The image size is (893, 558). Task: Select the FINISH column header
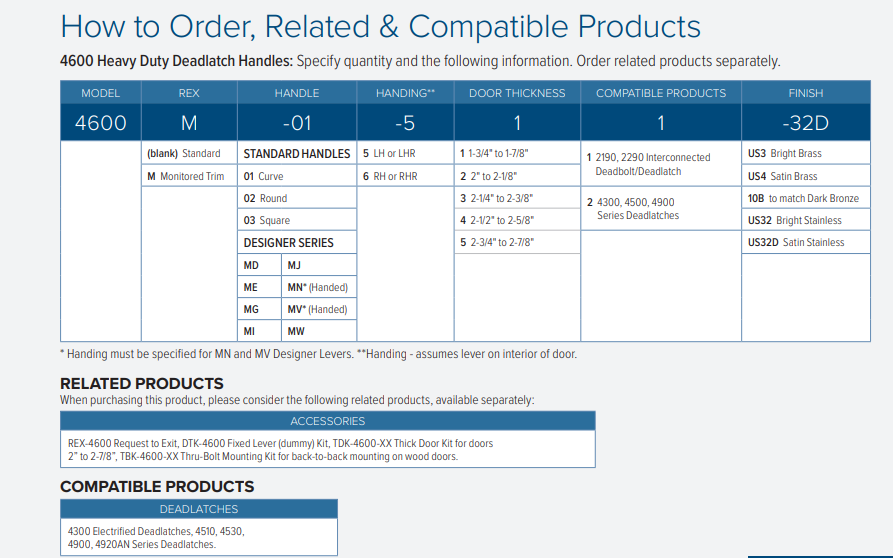coord(805,93)
